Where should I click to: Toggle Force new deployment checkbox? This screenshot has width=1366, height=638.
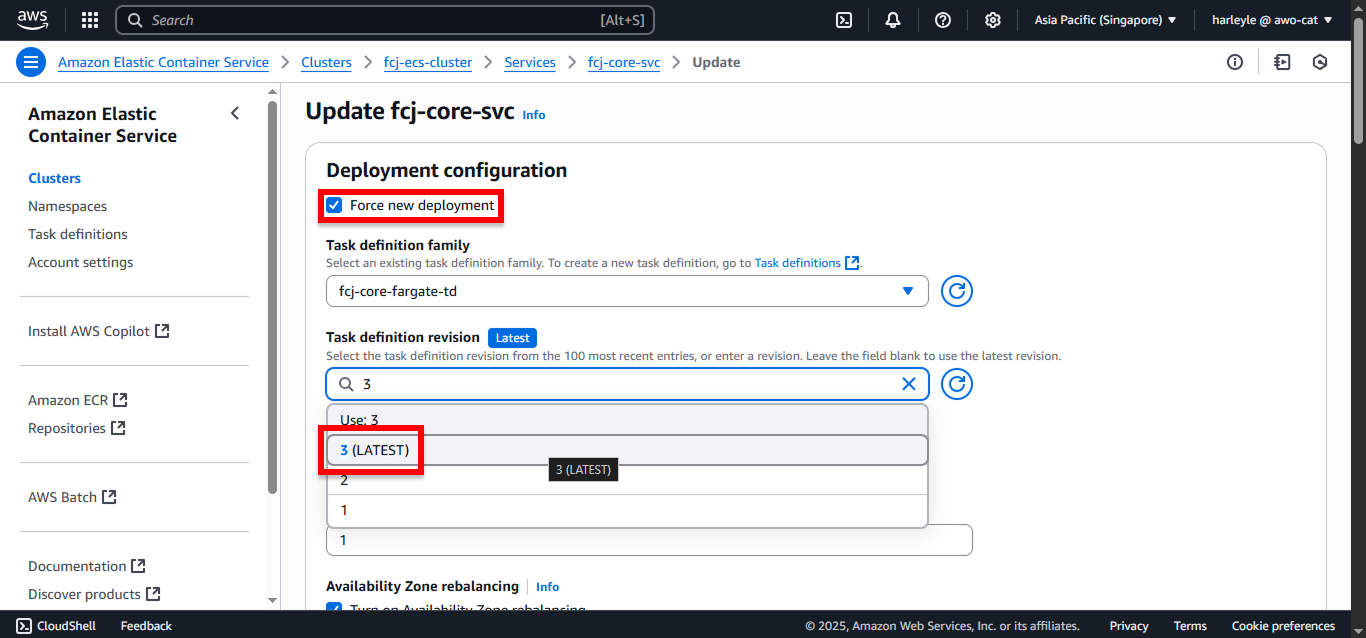click(x=334, y=205)
